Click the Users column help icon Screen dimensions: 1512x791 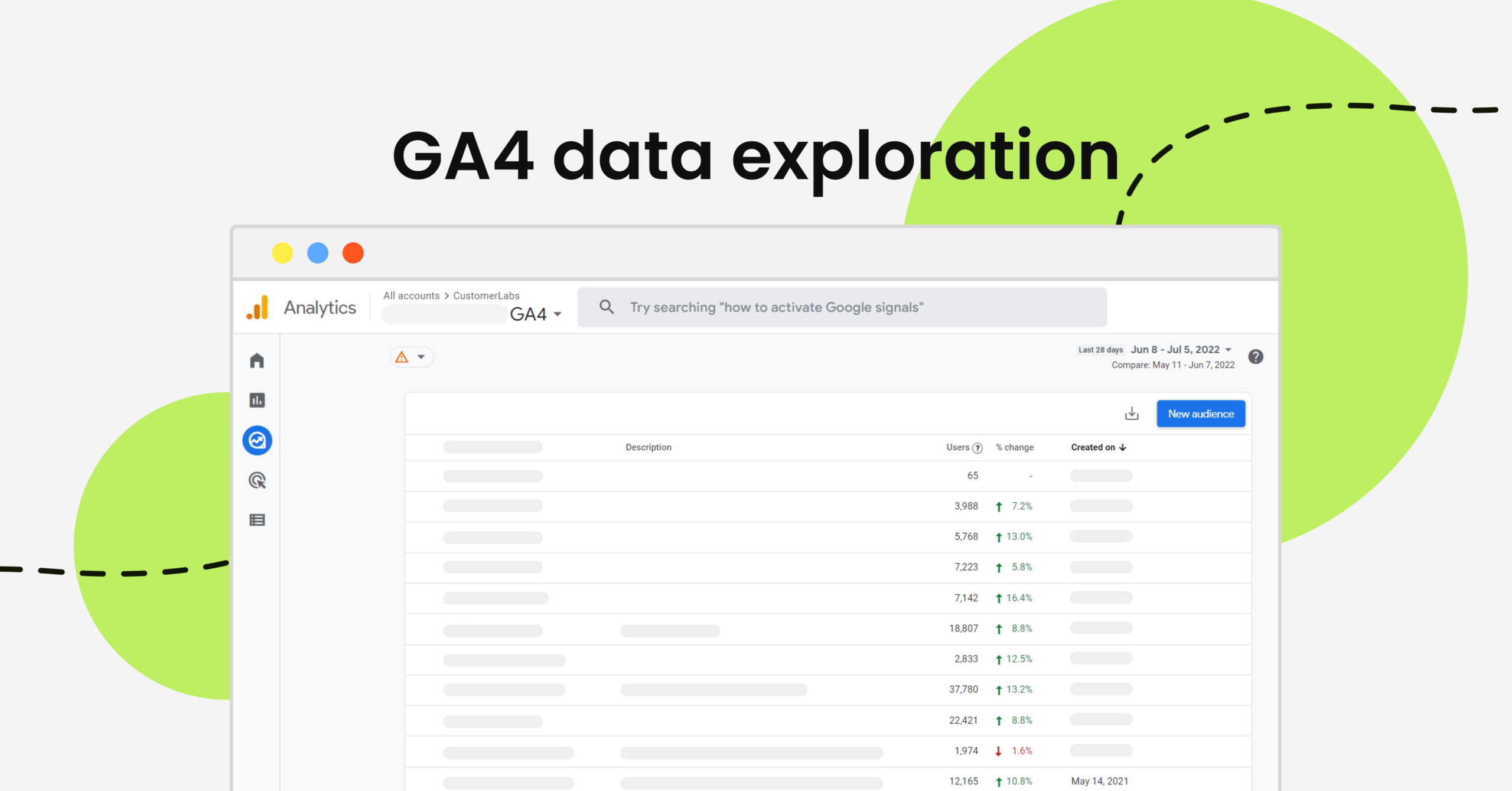[977, 448]
